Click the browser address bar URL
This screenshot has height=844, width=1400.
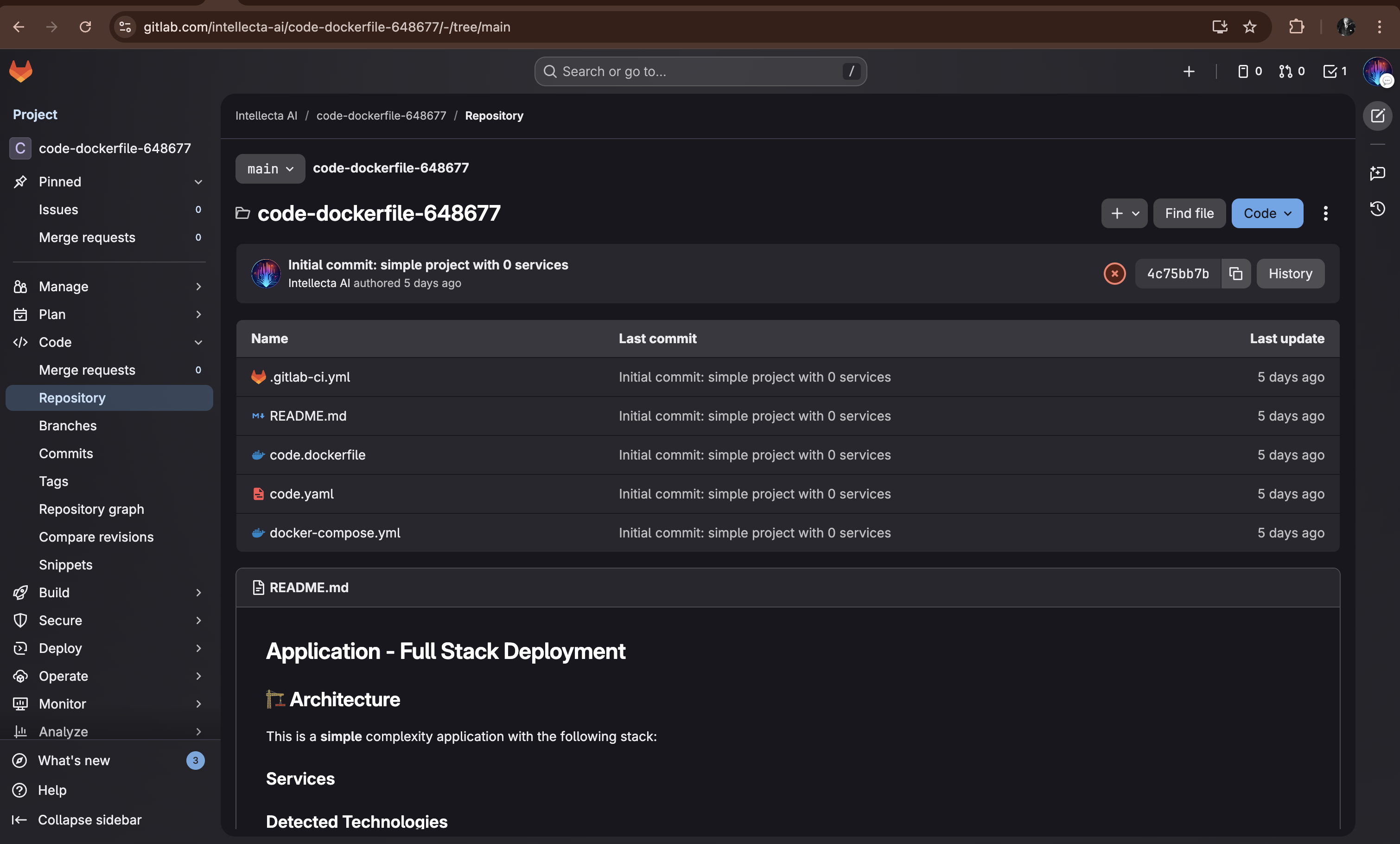tap(327, 27)
